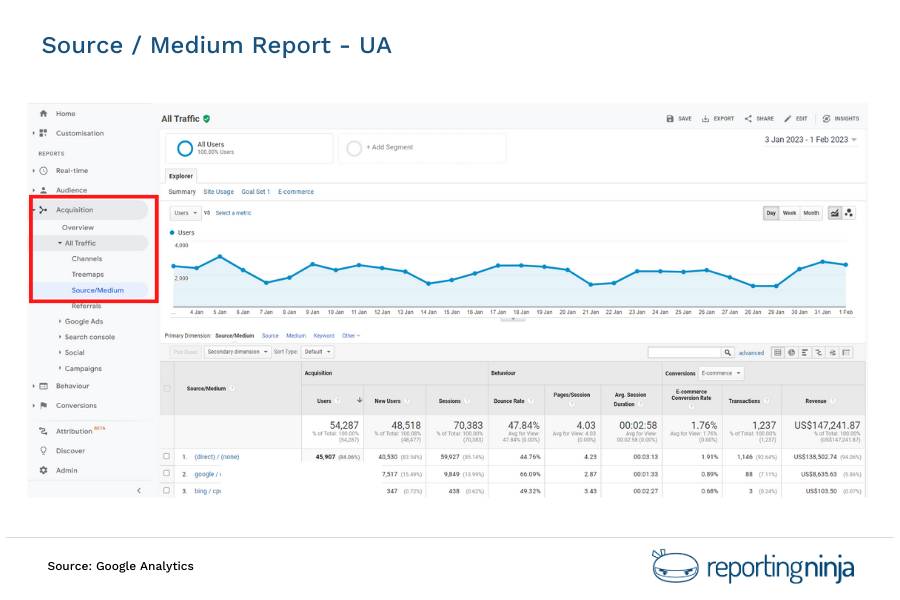
Task: Click the All Users segment circle
Action: pos(185,148)
